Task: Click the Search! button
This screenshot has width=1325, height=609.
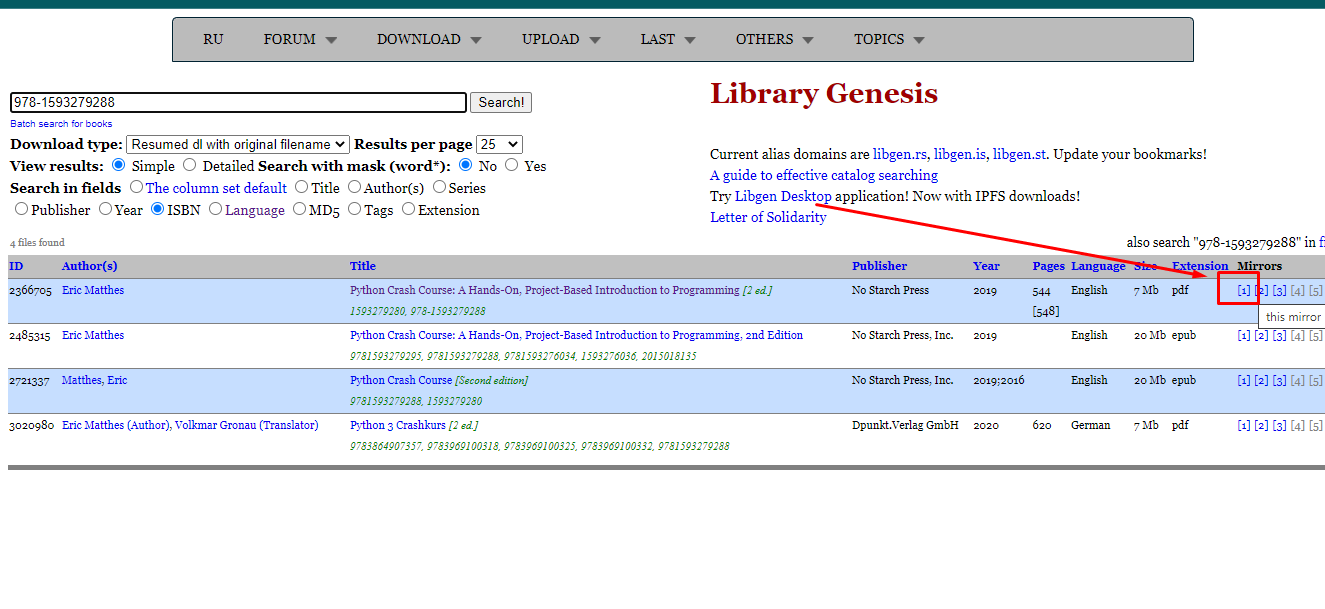Action: point(501,102)
